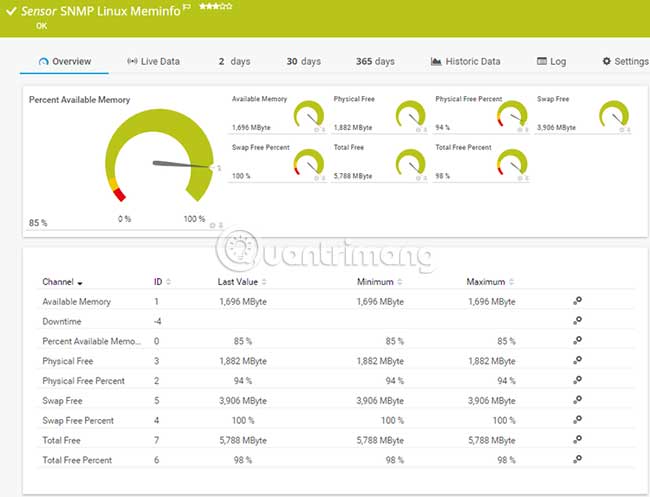Open channel settings for Swap Free row

(x=577, y=400)
